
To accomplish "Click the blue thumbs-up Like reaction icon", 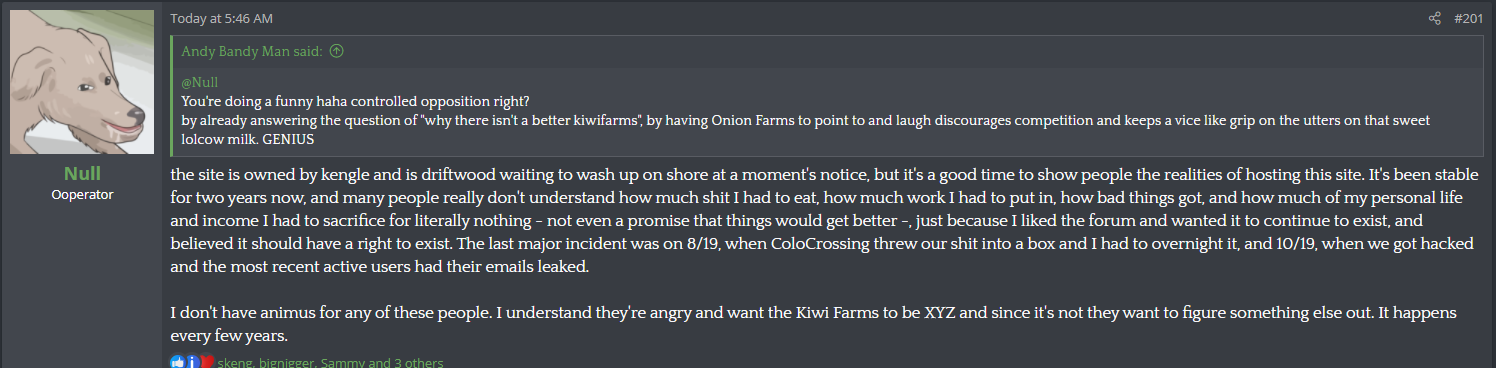I will click(177, 362).
